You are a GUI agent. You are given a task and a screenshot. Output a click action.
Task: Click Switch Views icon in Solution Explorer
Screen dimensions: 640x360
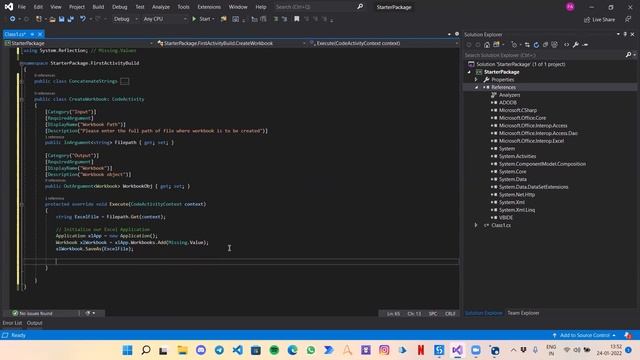497,45
